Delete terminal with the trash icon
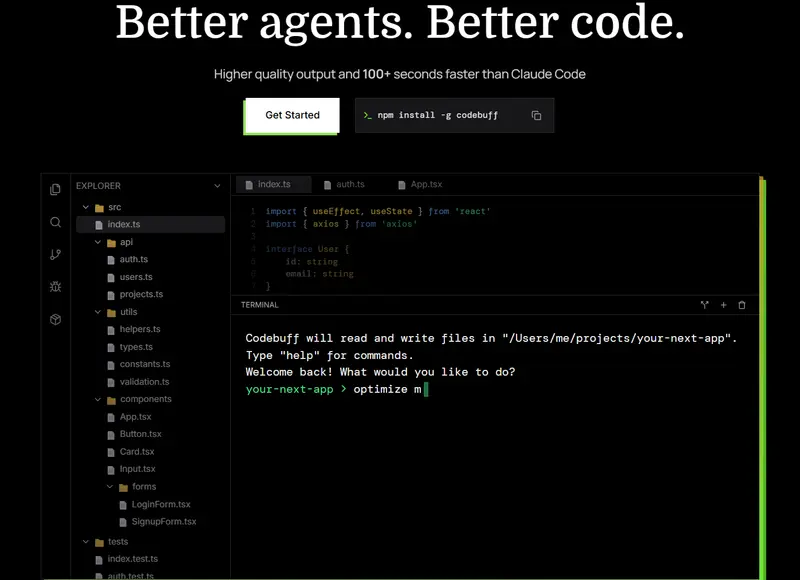The image size is (800, 580). (742, 305)
